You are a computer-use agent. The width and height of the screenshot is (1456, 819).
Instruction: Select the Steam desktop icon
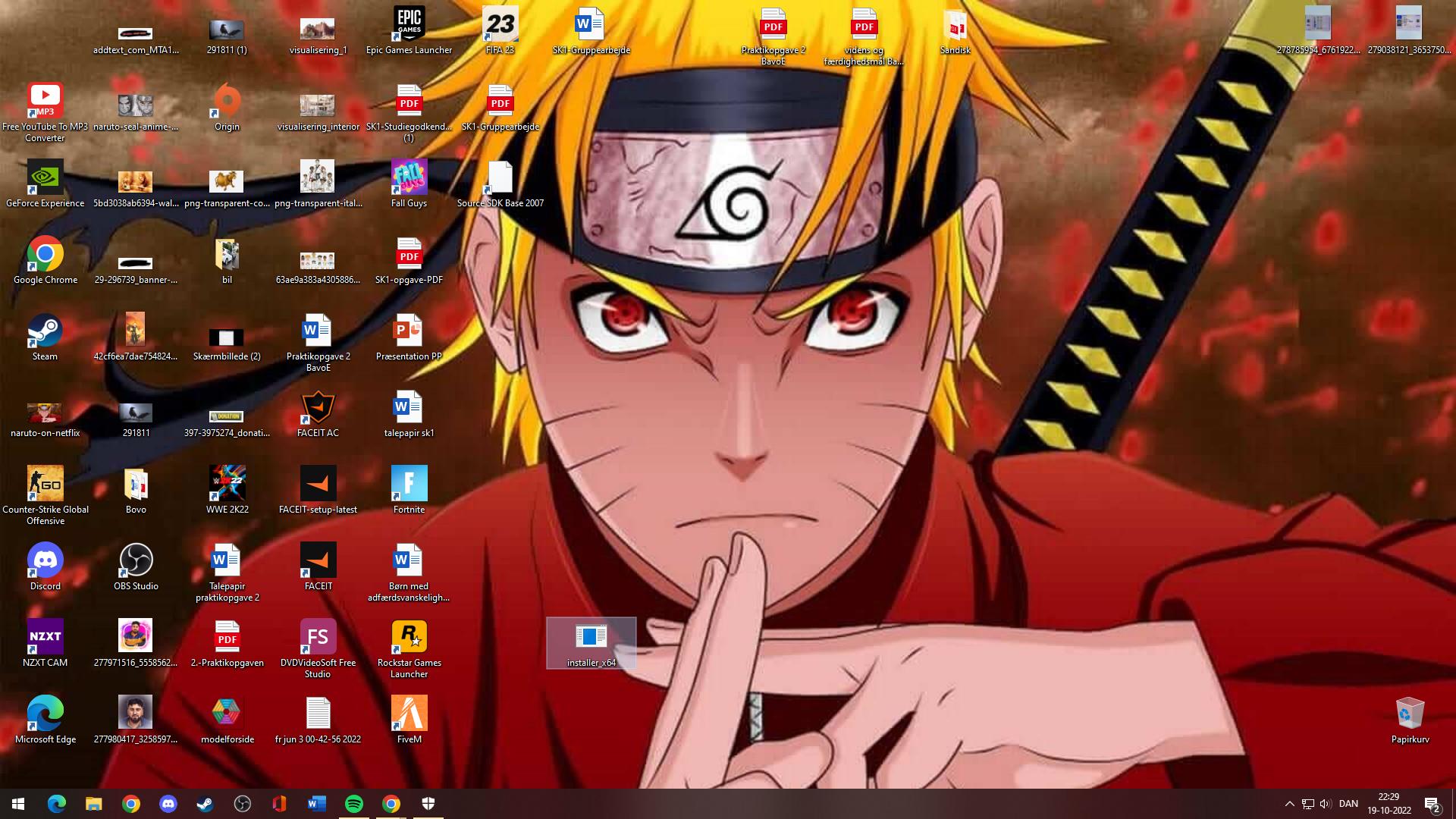click(x=45, y=331)
